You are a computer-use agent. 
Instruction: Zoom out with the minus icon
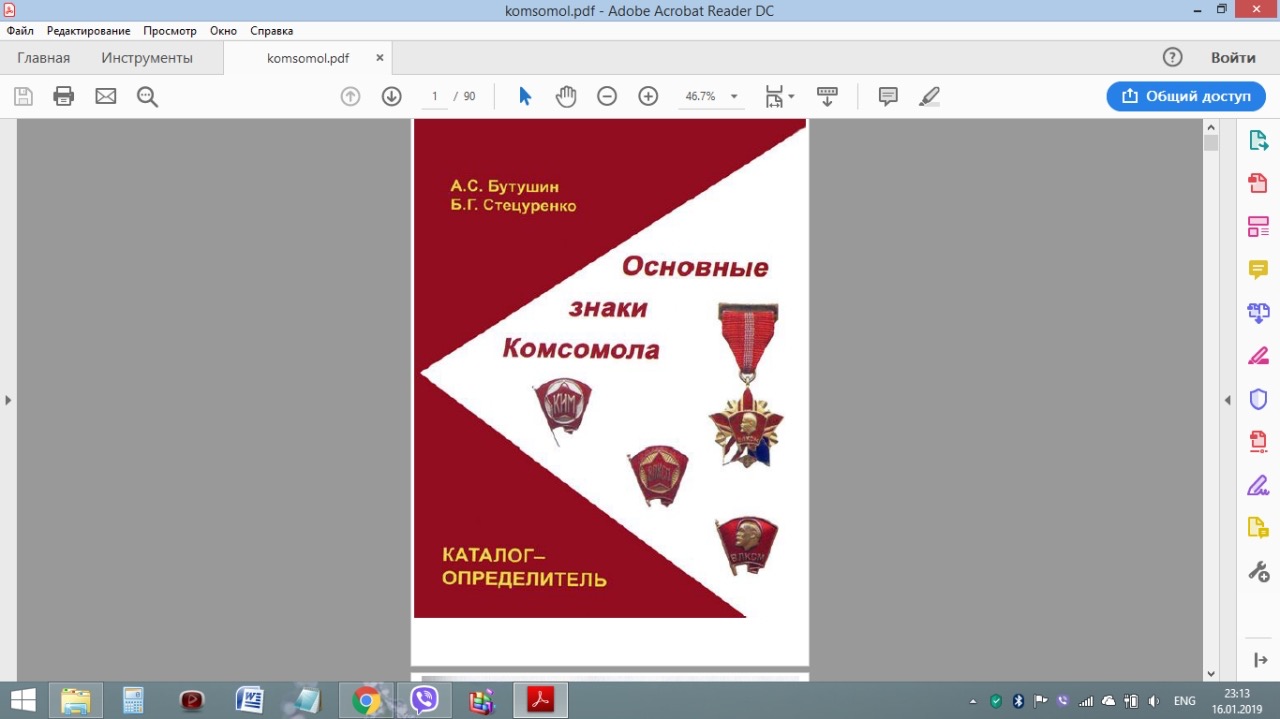[607, 96]
